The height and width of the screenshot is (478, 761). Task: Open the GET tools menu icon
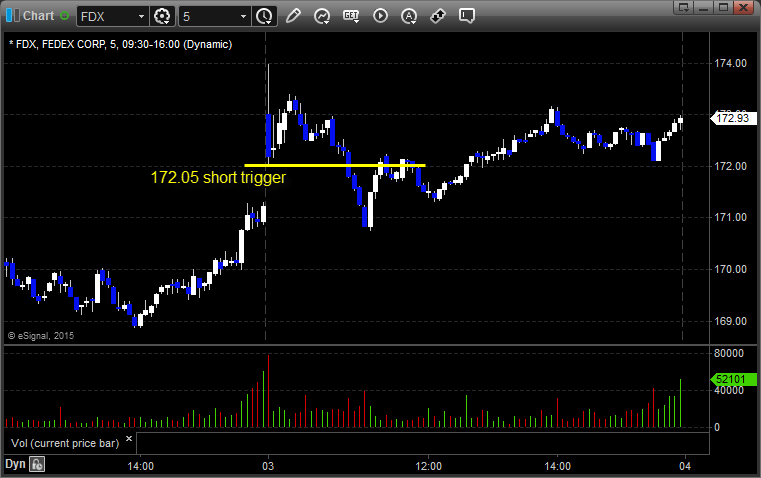(351, 16)
